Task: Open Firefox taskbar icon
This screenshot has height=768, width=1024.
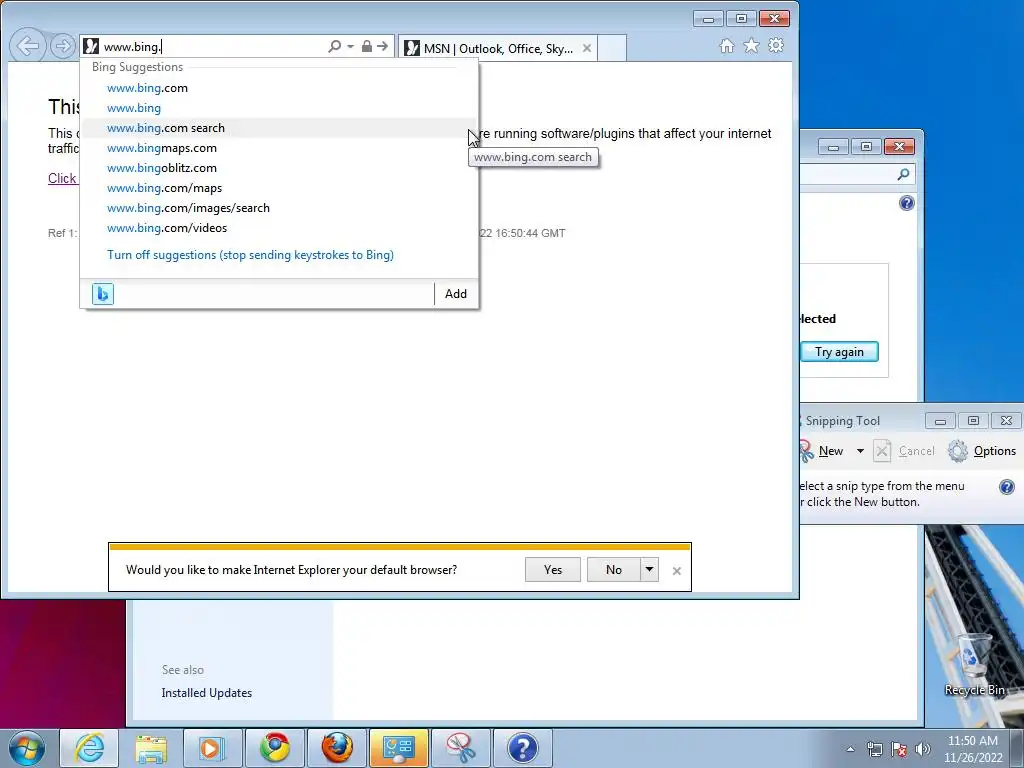Action: [336, 748]
